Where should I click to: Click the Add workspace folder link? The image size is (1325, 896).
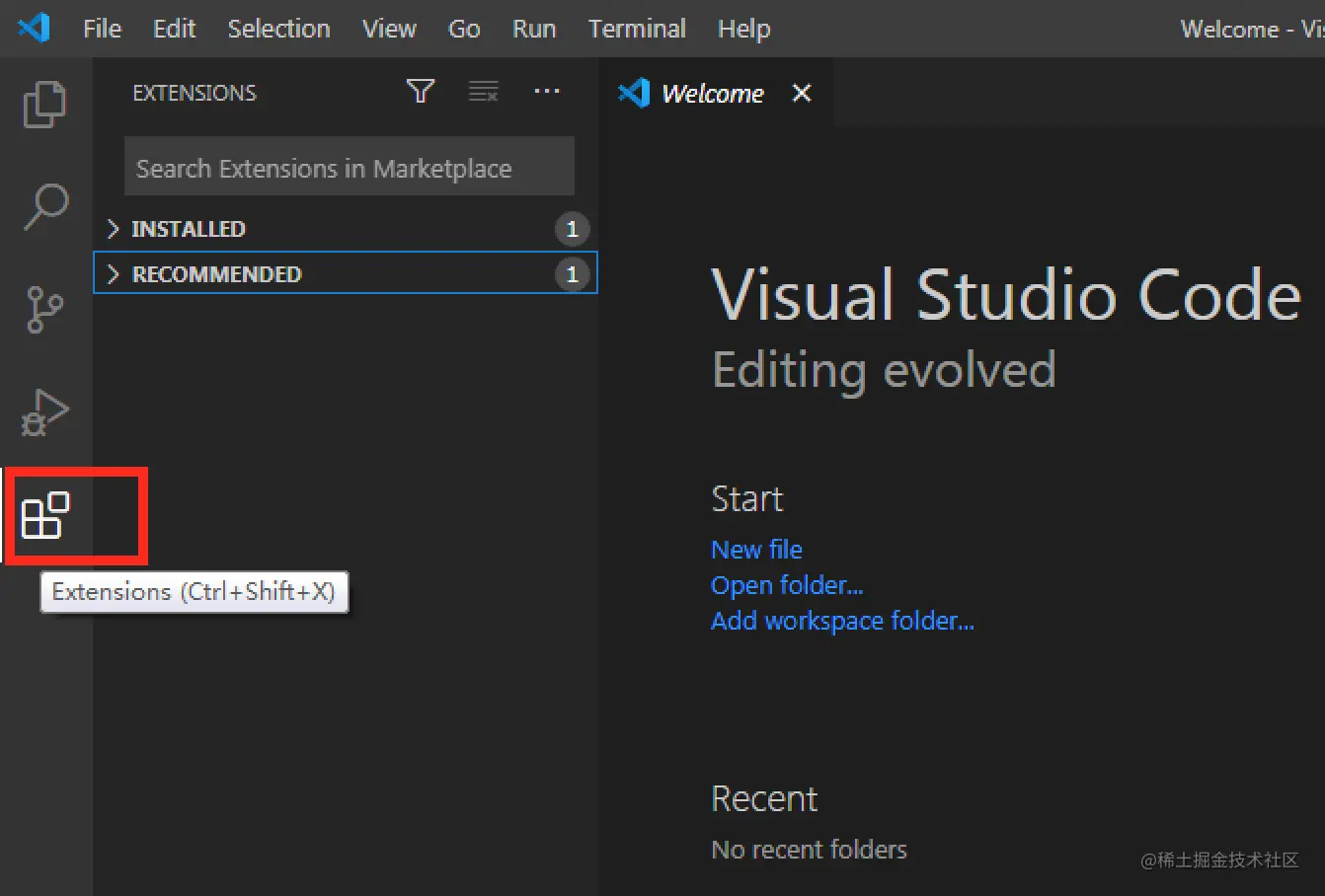pos(842,620)
